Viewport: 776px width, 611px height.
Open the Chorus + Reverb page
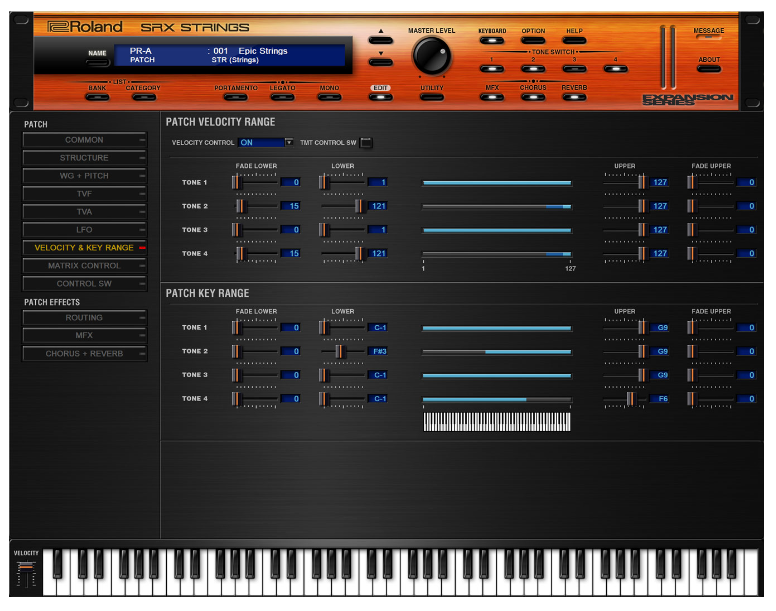(x=85, y=354)
